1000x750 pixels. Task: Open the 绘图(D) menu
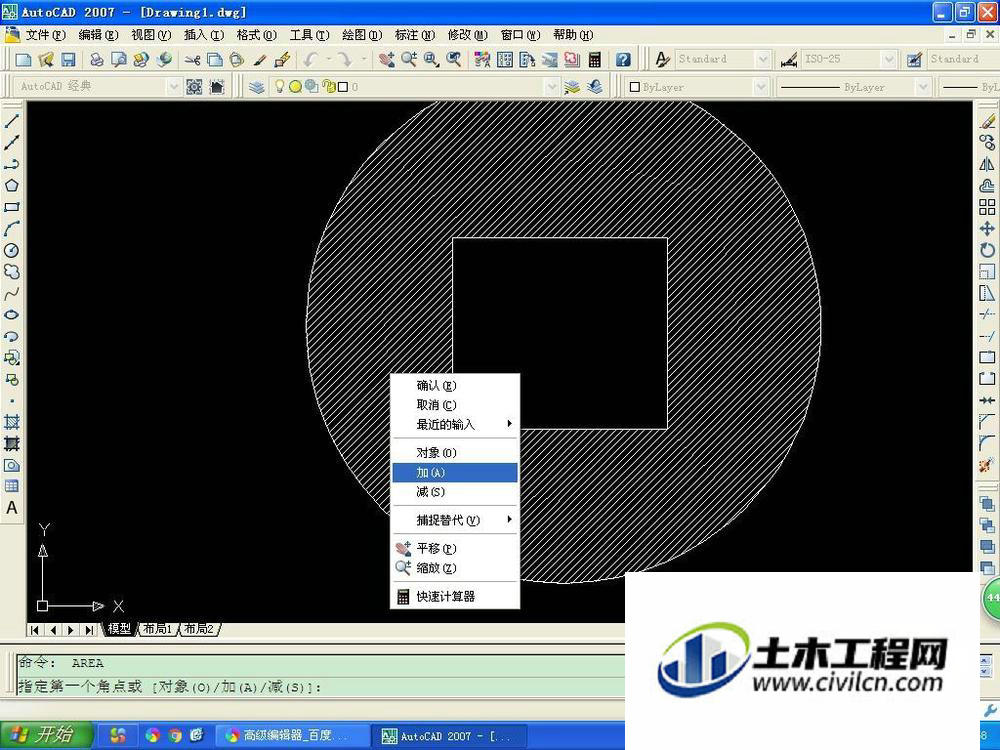pyautogui.click(x=362, y=35)
